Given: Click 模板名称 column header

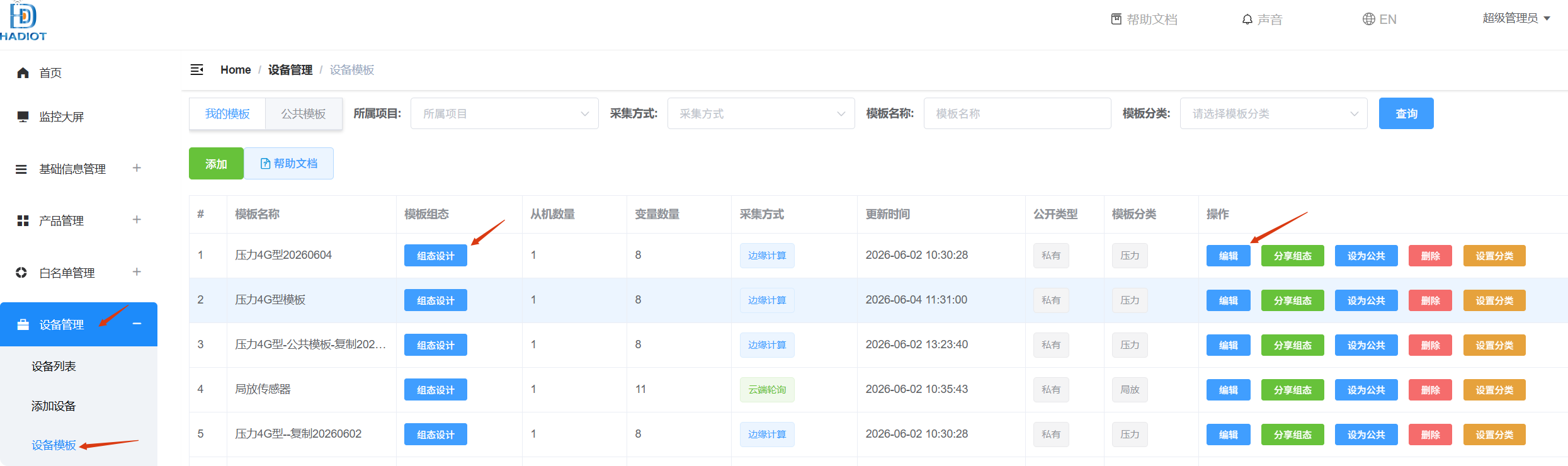Looking at the screenshot, I should pos(257,214).
